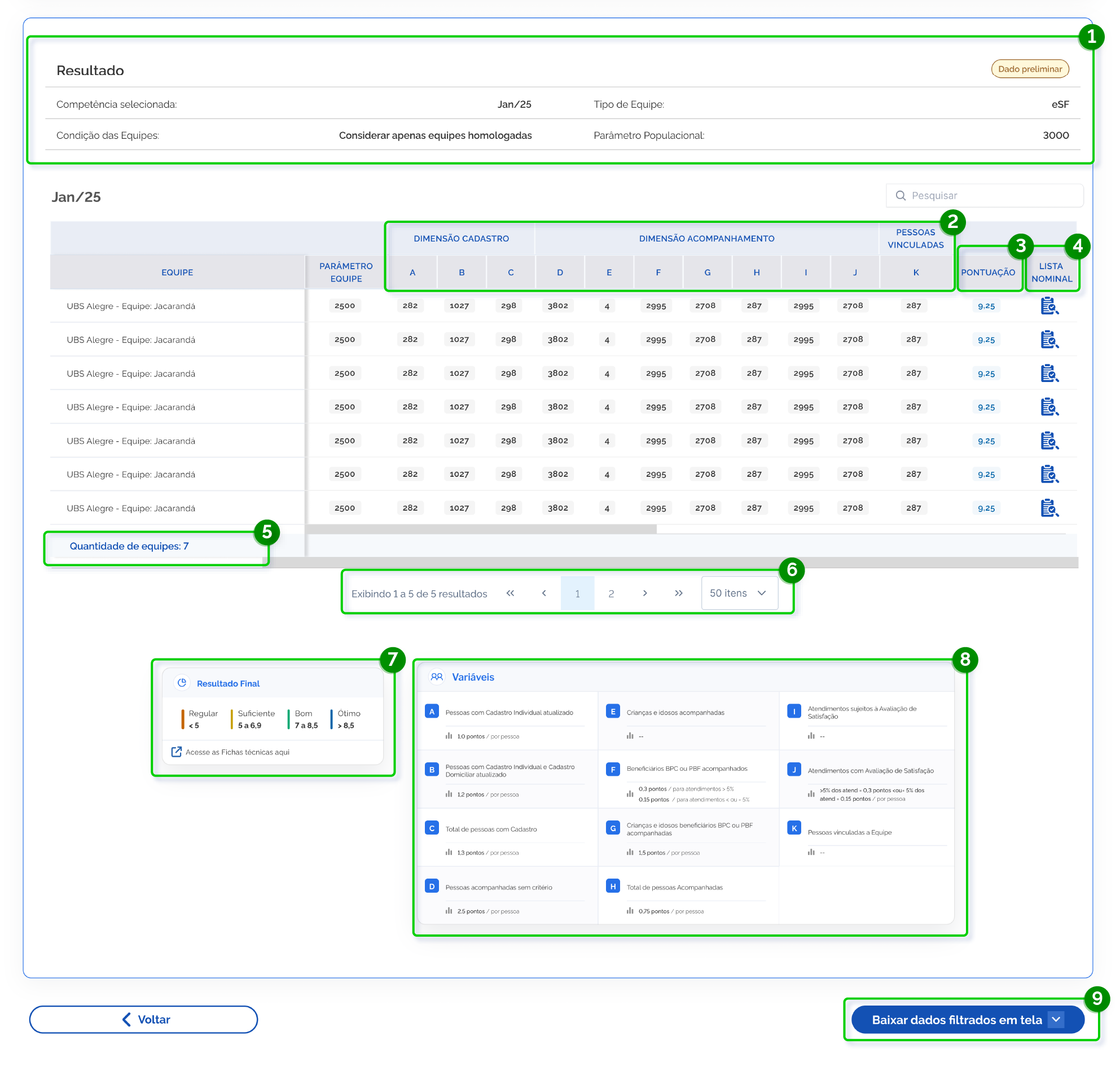Click the Variáveis people icon
Viewport: 1120px width, 1071px height.
[437, 677]
